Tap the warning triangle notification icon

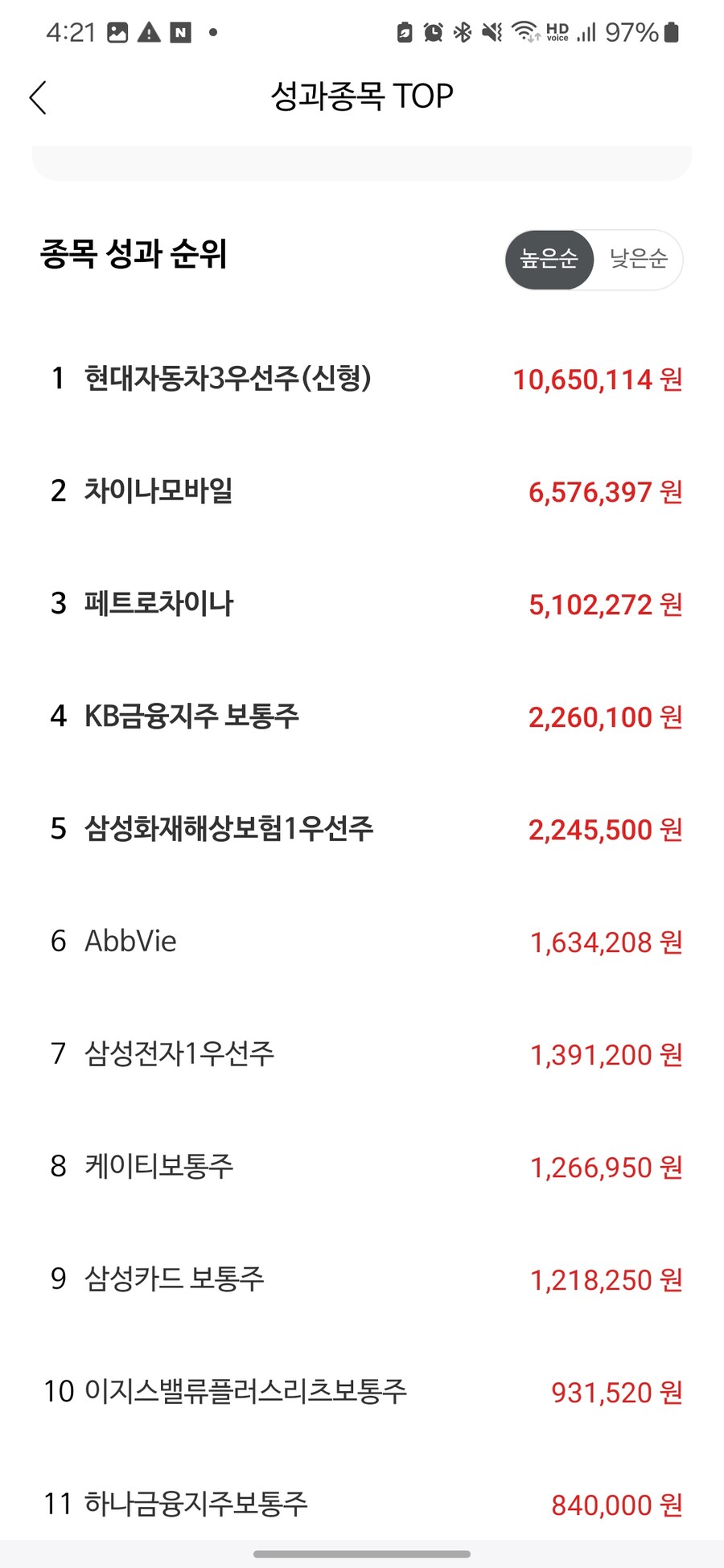coord(149,32)
